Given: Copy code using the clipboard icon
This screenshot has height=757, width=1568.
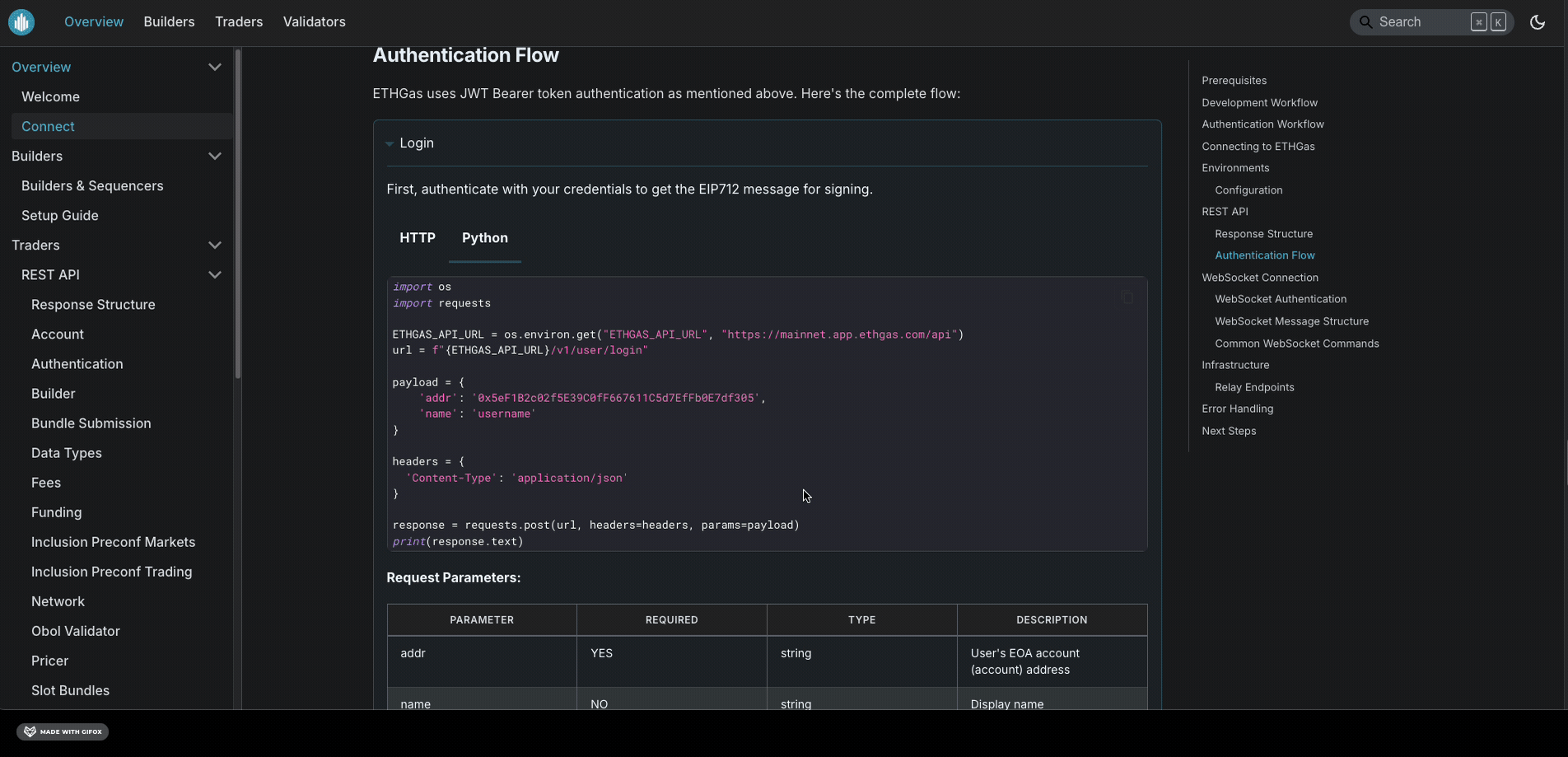Looking at the screenshot, I should 1127,297.
